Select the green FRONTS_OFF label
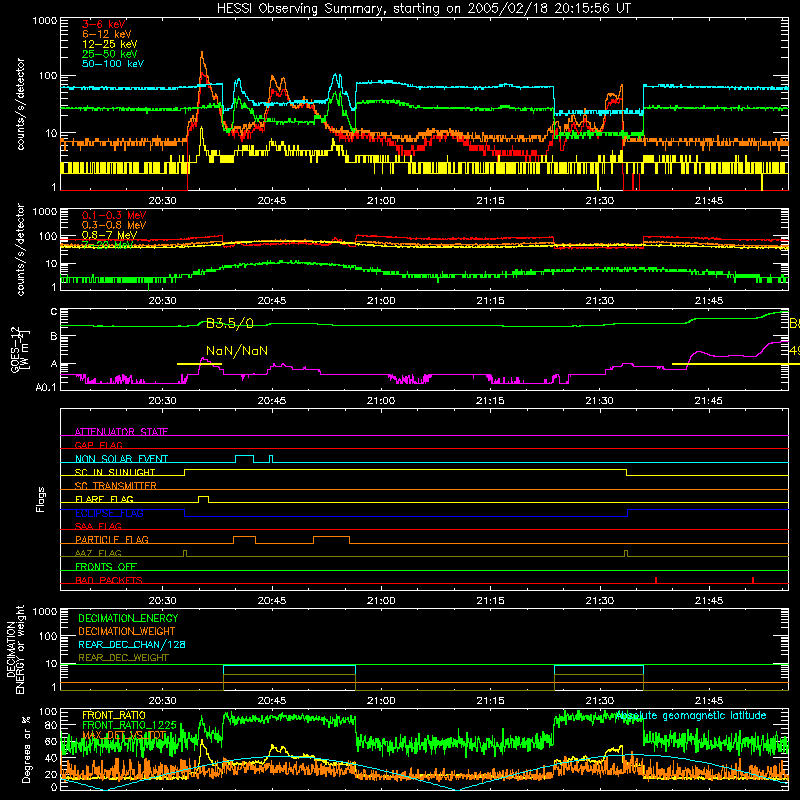 click(x=106, y=567)
